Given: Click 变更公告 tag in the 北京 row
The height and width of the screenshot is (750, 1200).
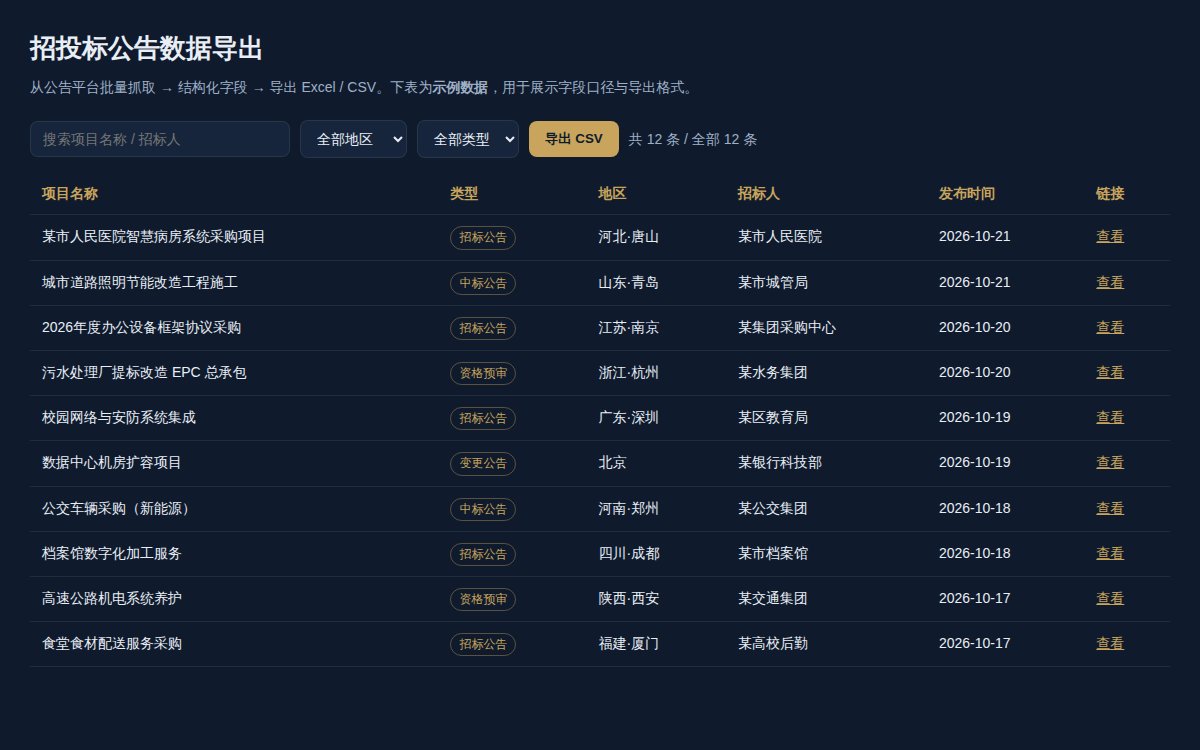Looking at the screenshot, I should 483,464.
